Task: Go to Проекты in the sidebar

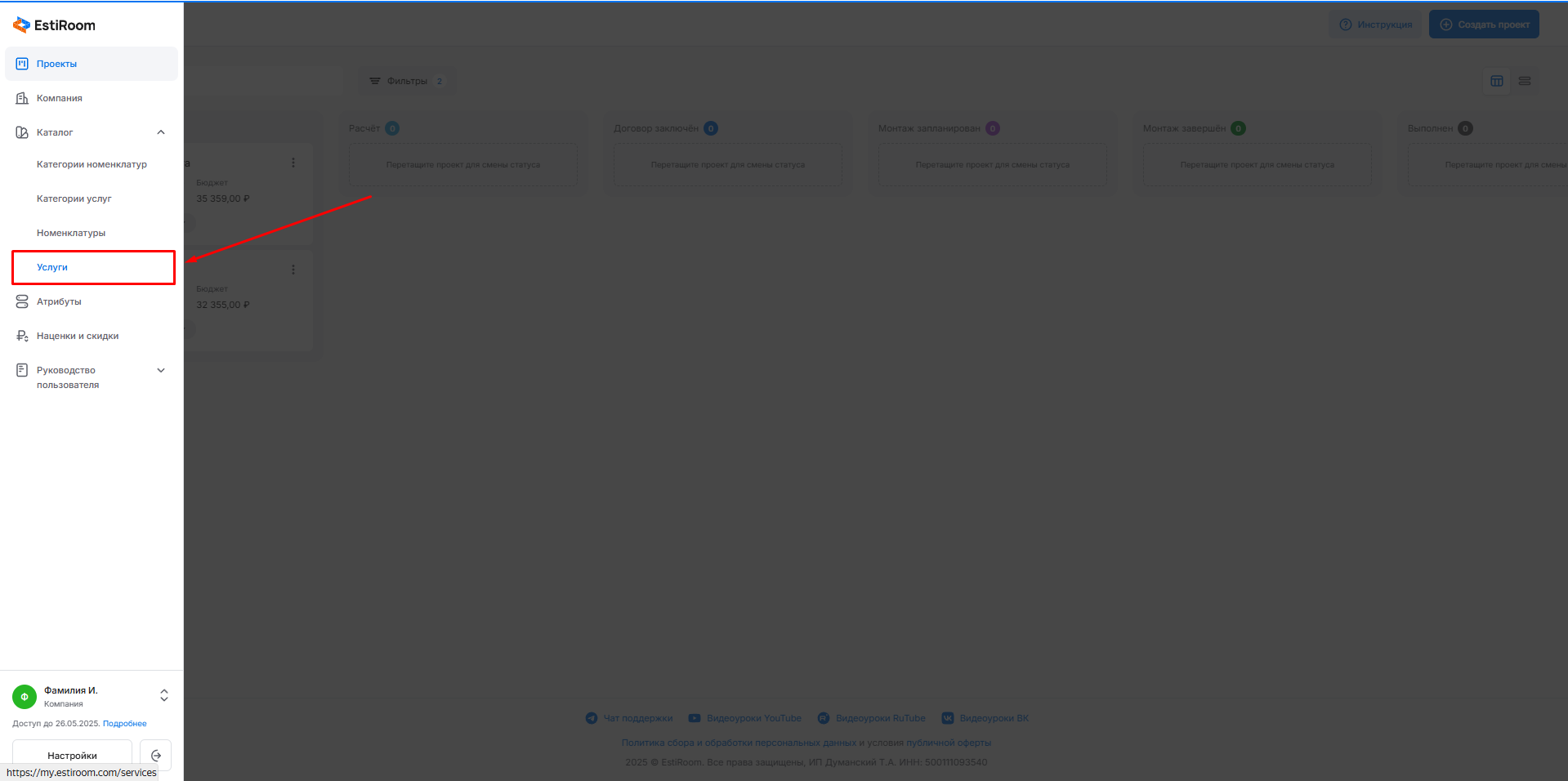Action: tap(56, 64)
